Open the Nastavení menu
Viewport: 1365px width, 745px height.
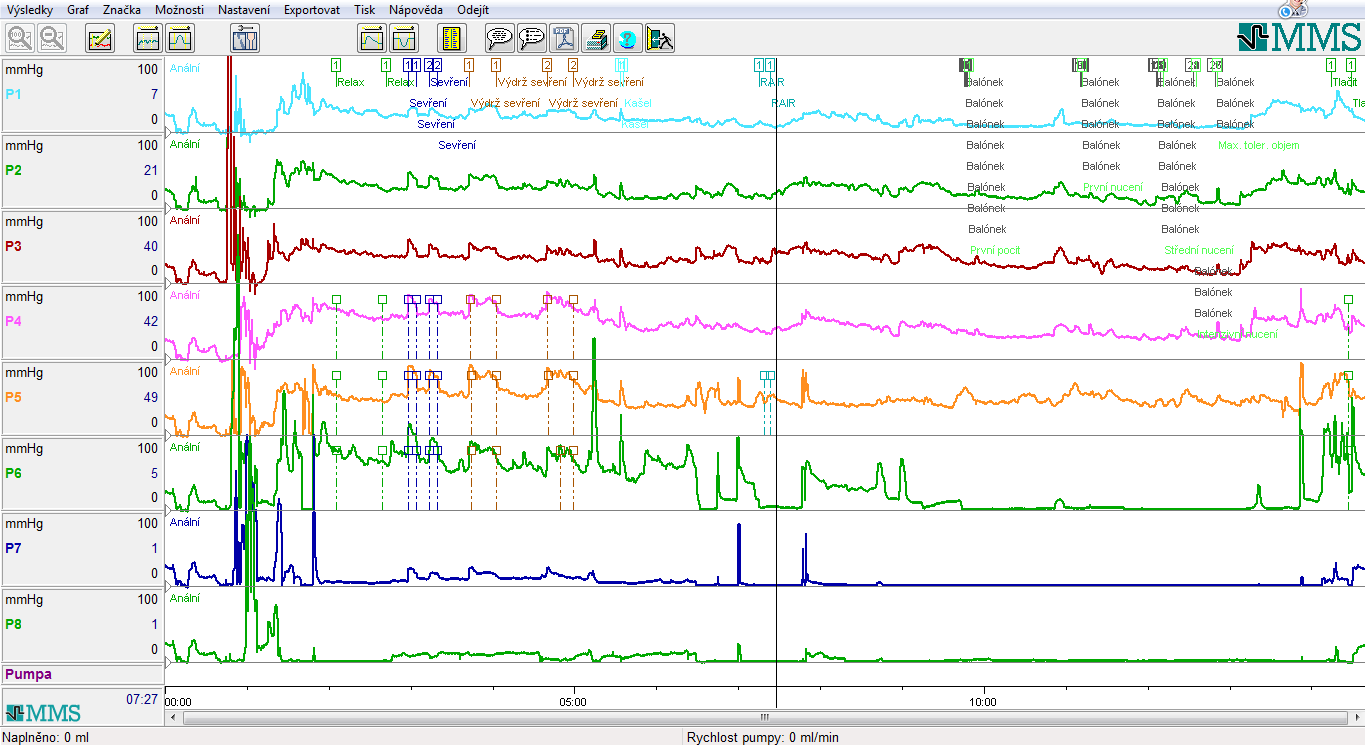pyautogui.click(x=245, y=9)
